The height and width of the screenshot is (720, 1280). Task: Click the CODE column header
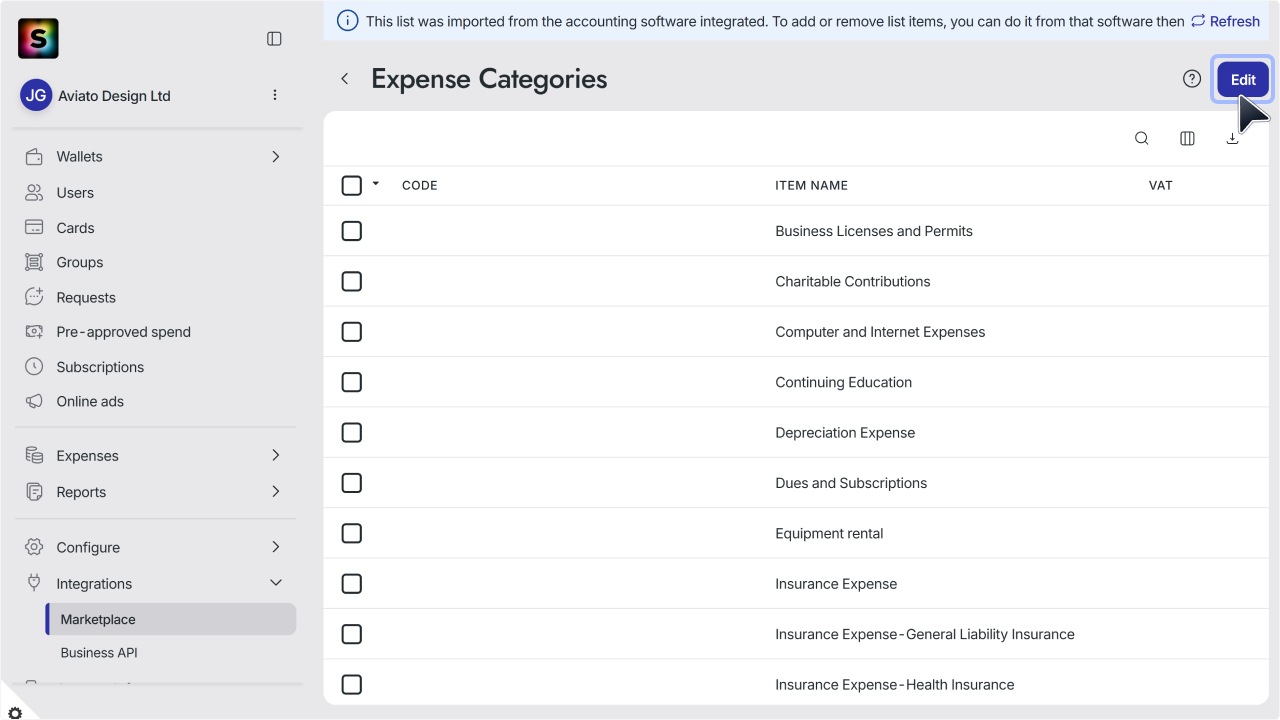click(420, 186)
